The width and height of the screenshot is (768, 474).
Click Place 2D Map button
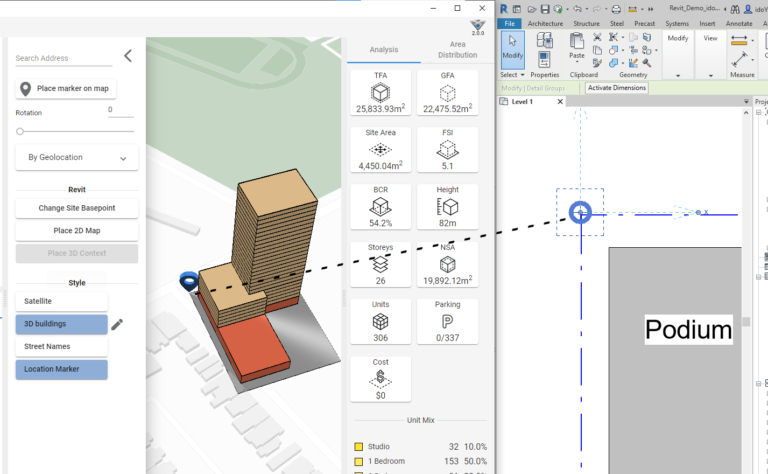click(77, 231)
